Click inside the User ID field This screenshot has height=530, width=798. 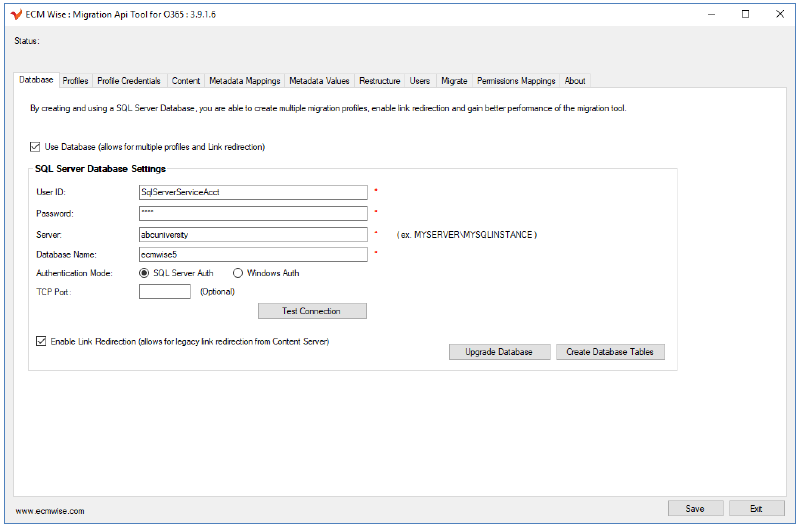point(253,192)
